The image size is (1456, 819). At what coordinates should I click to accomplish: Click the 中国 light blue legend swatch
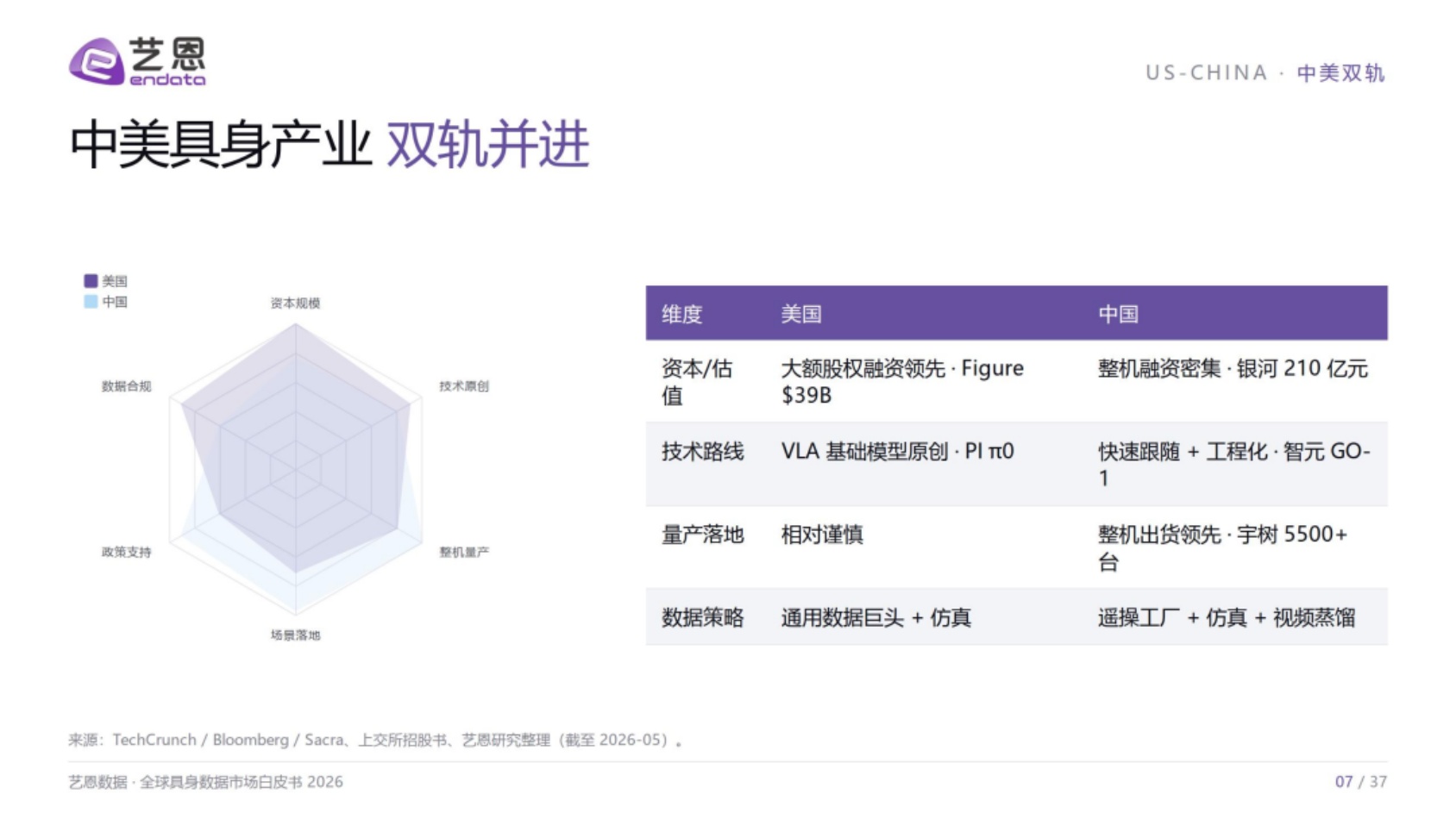pyautogui.click(x=91, y=302)
